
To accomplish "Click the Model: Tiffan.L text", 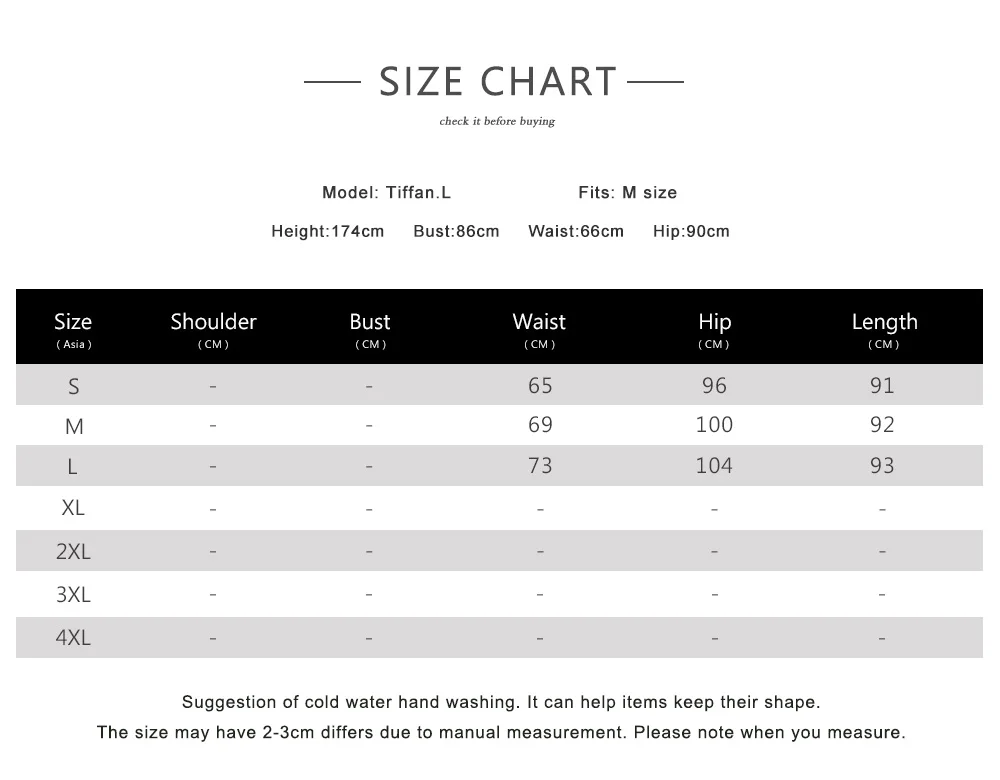I will pos(386,193).
